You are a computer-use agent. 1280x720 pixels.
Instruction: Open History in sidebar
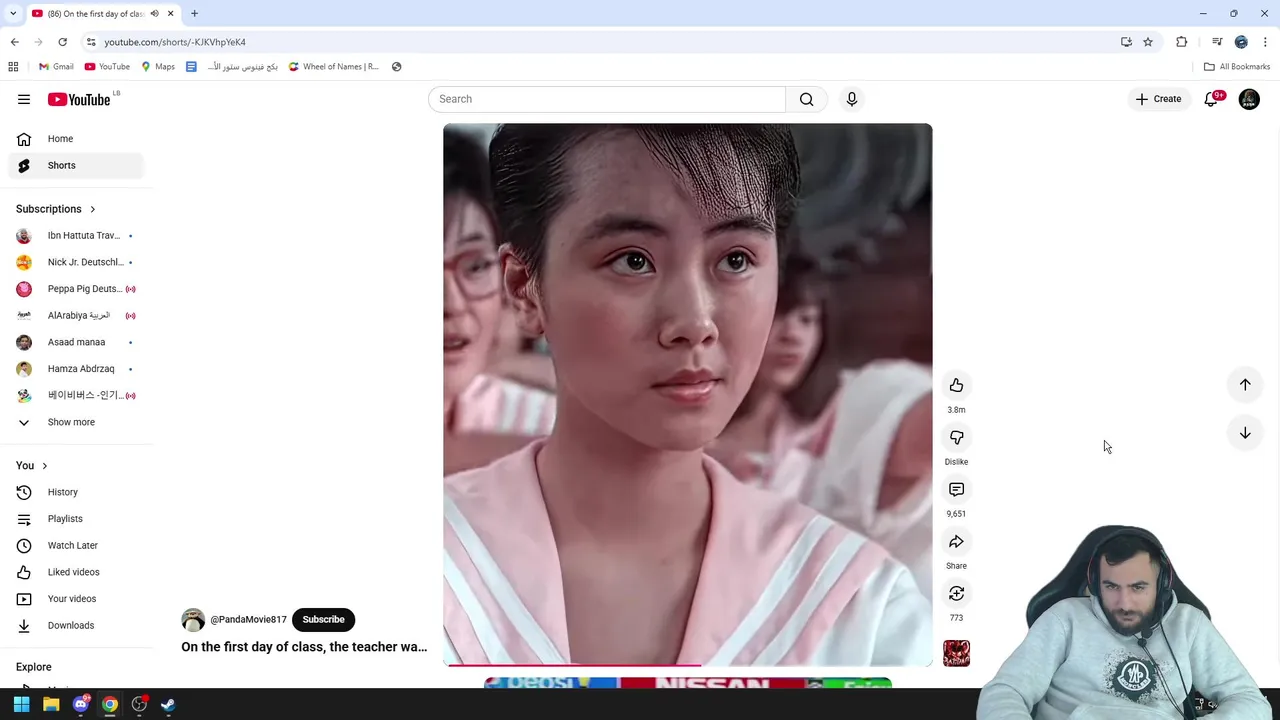pyautogui.click(x=76, y=492)
